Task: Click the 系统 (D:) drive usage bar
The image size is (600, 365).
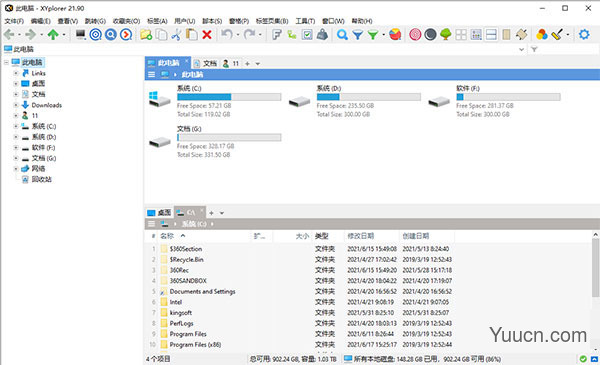Action: click(x=369, y=97)
